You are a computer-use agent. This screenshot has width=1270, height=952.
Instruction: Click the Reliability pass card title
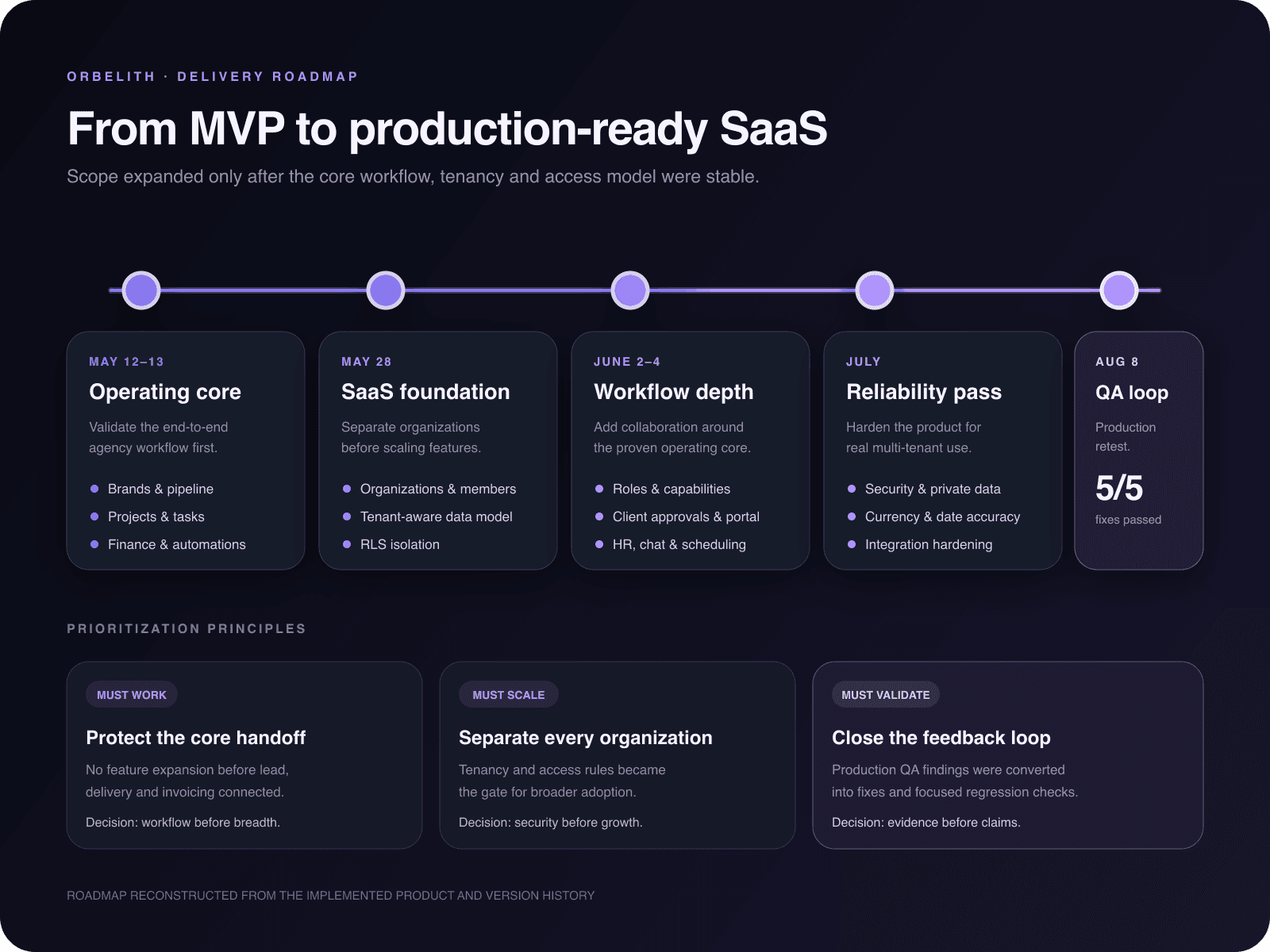click(924, 392)
